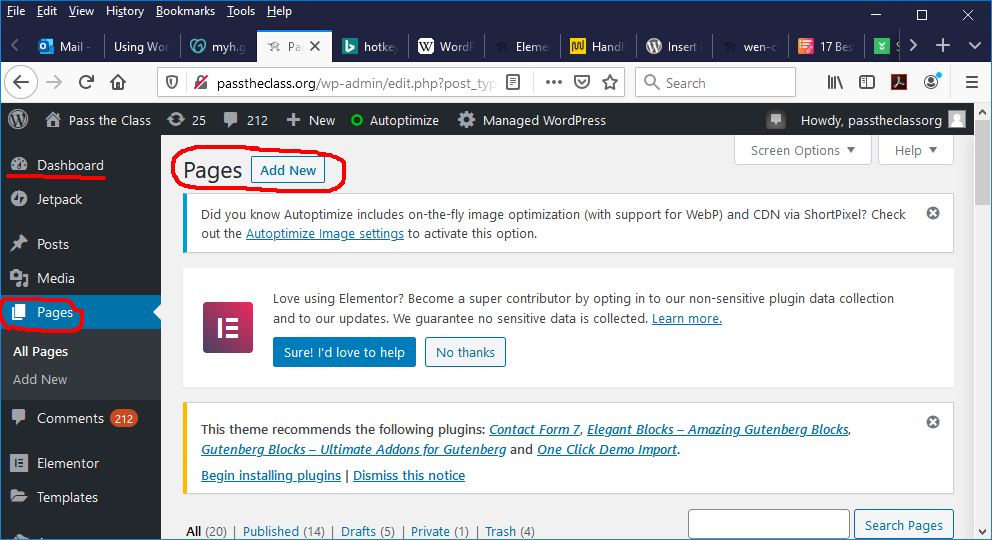This screenshot has width=992, height=540.
Task: Open the list all tabs chevron
Action: [x=975, y=46]
